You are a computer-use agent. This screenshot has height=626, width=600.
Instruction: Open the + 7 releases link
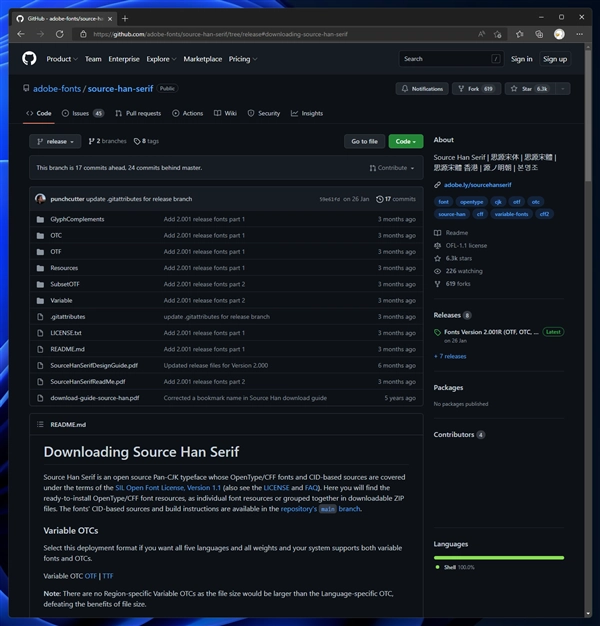(x=450, y=356)
